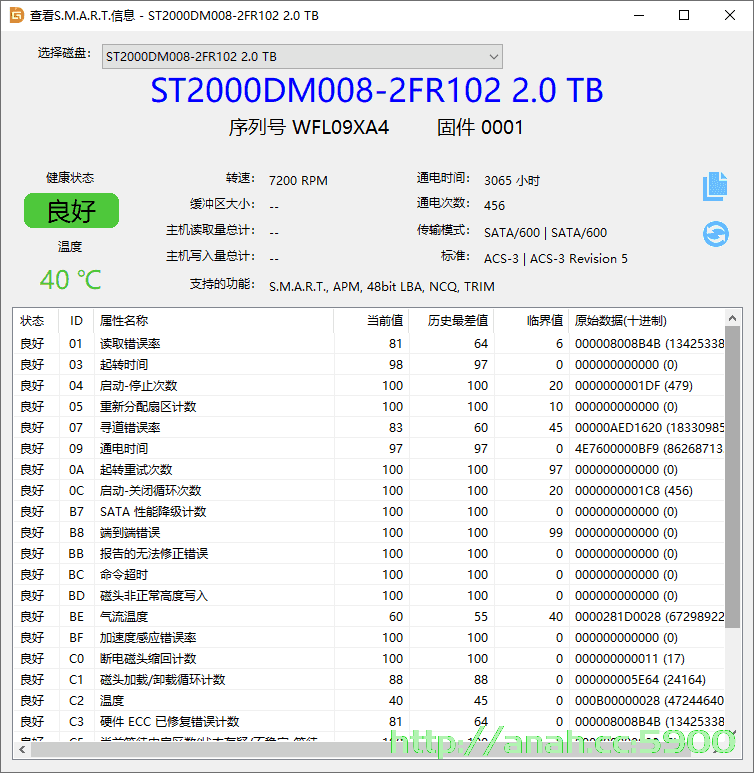Click the green 良好 health status badge

point(72,211)
